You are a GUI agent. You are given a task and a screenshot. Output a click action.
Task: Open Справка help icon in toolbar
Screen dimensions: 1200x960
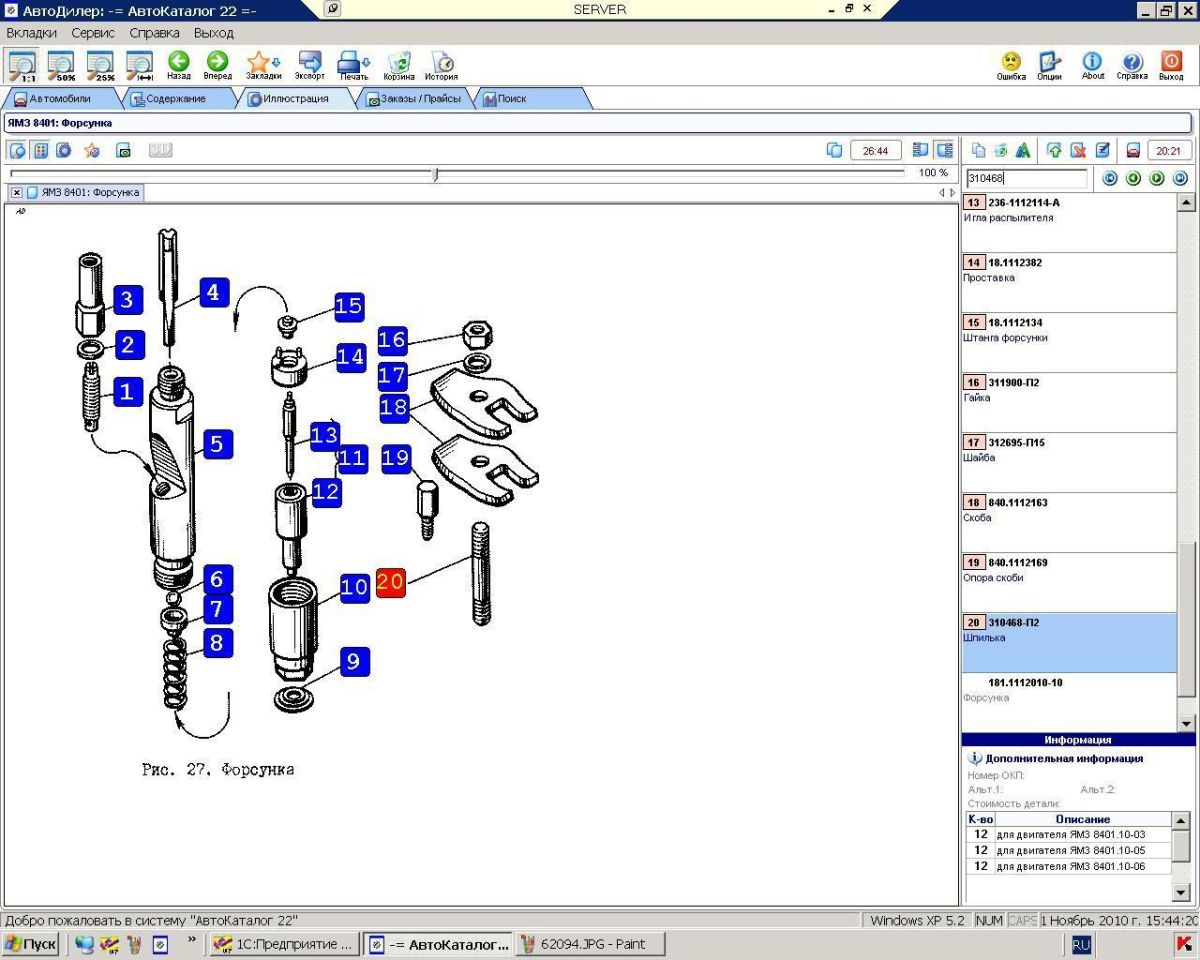click(x=1132, y=66)
